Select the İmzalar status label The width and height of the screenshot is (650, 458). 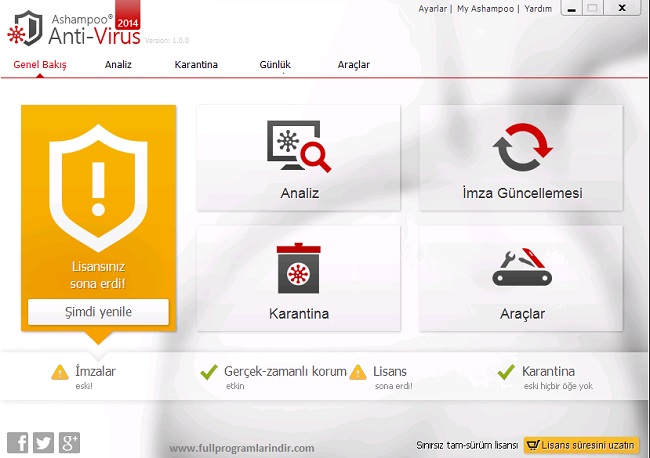coord(95,371)
